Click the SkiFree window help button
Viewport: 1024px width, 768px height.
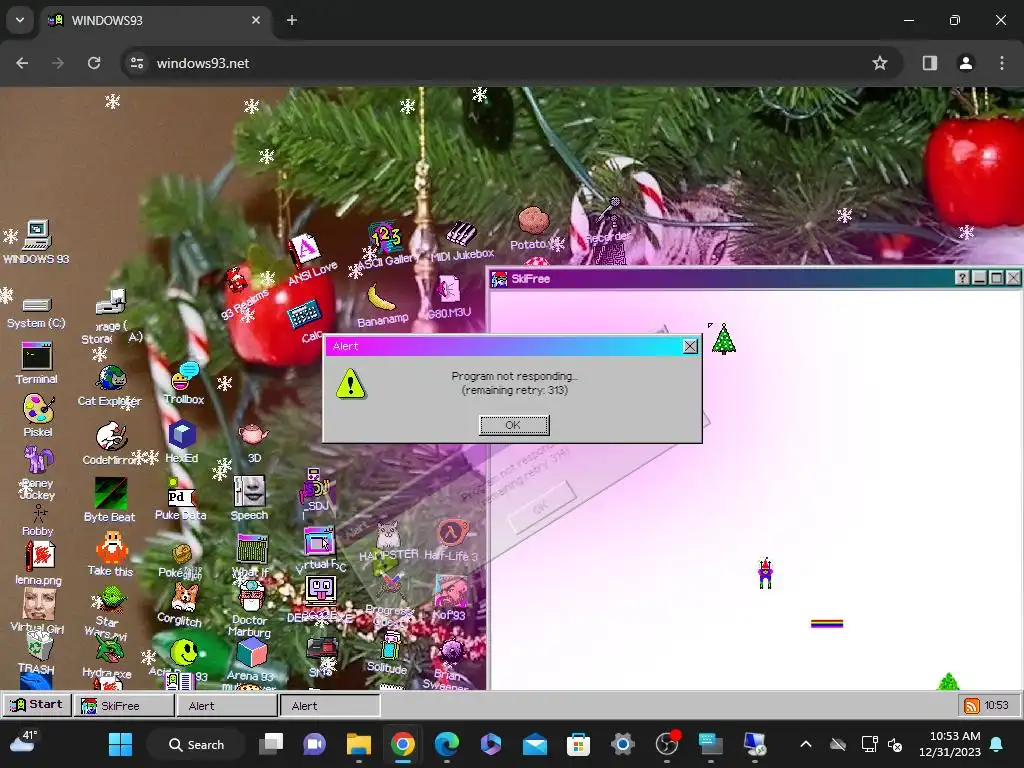pyautogui.click(x=962, y=278)
